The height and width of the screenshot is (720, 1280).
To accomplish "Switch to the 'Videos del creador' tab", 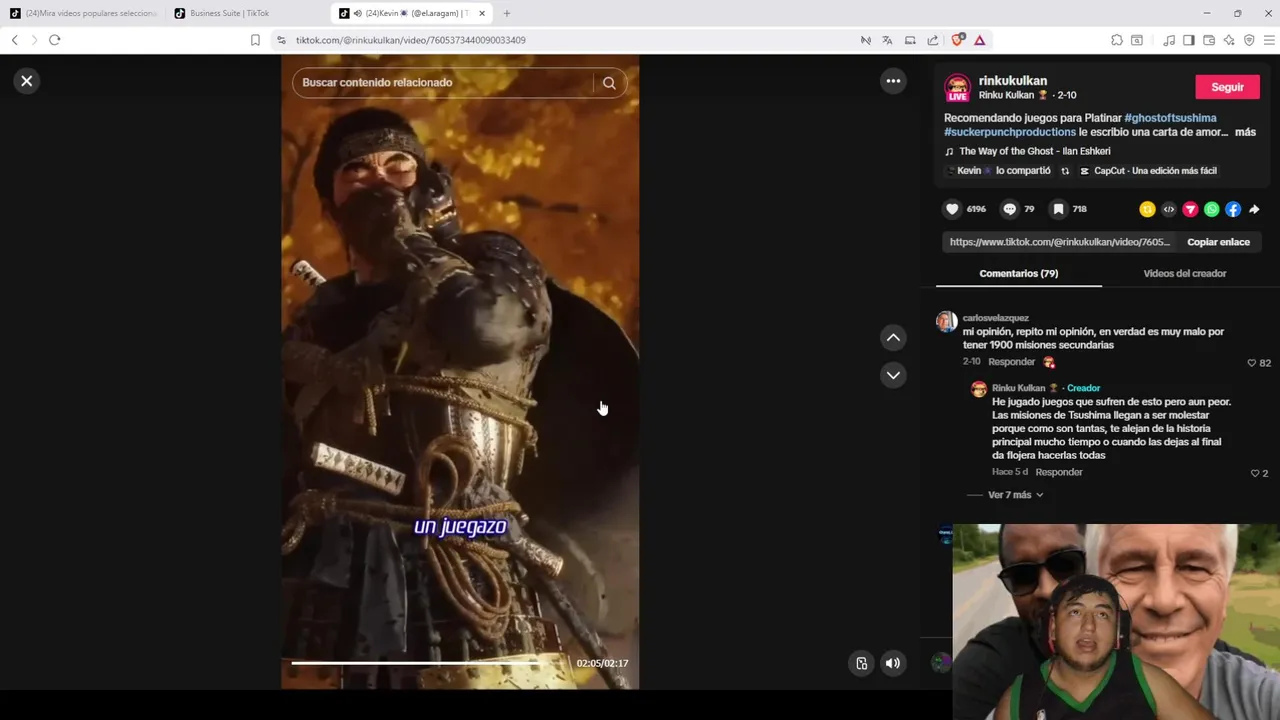I will [x=1184, y=273].
